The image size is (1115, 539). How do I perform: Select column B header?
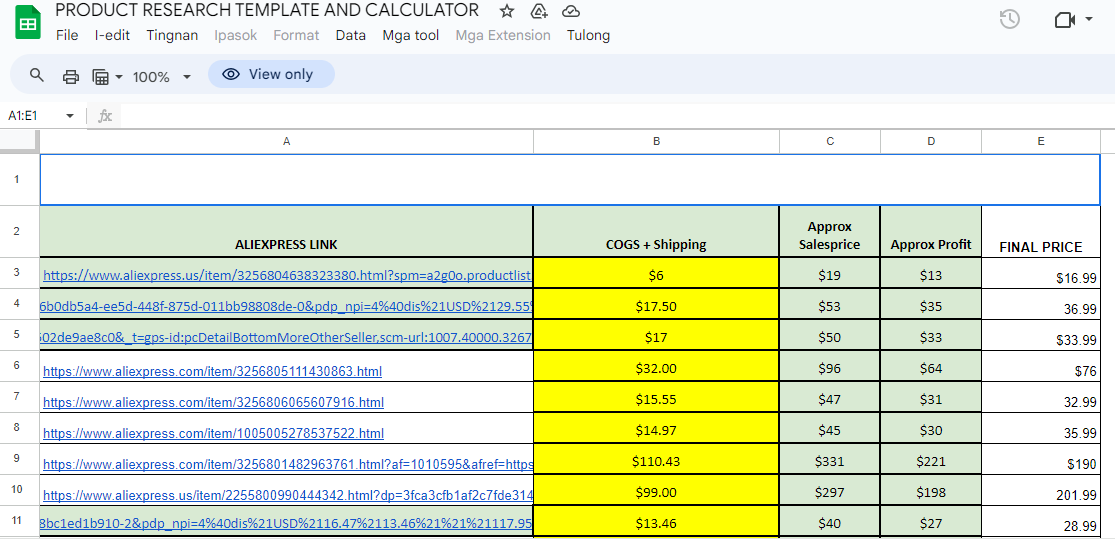656,142
